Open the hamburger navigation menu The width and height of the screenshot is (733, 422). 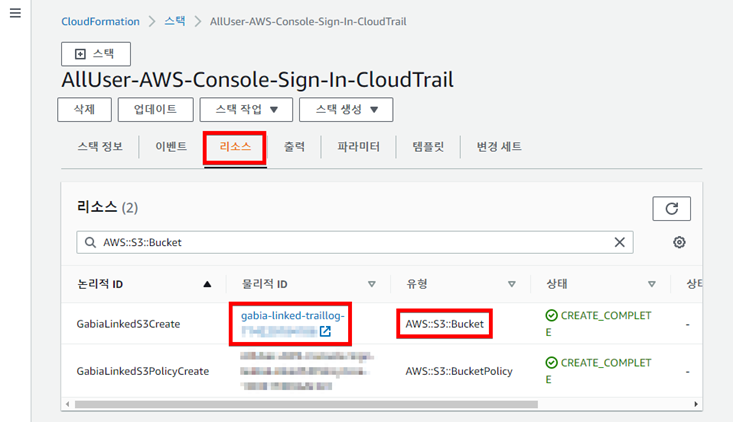click(15, 13)
